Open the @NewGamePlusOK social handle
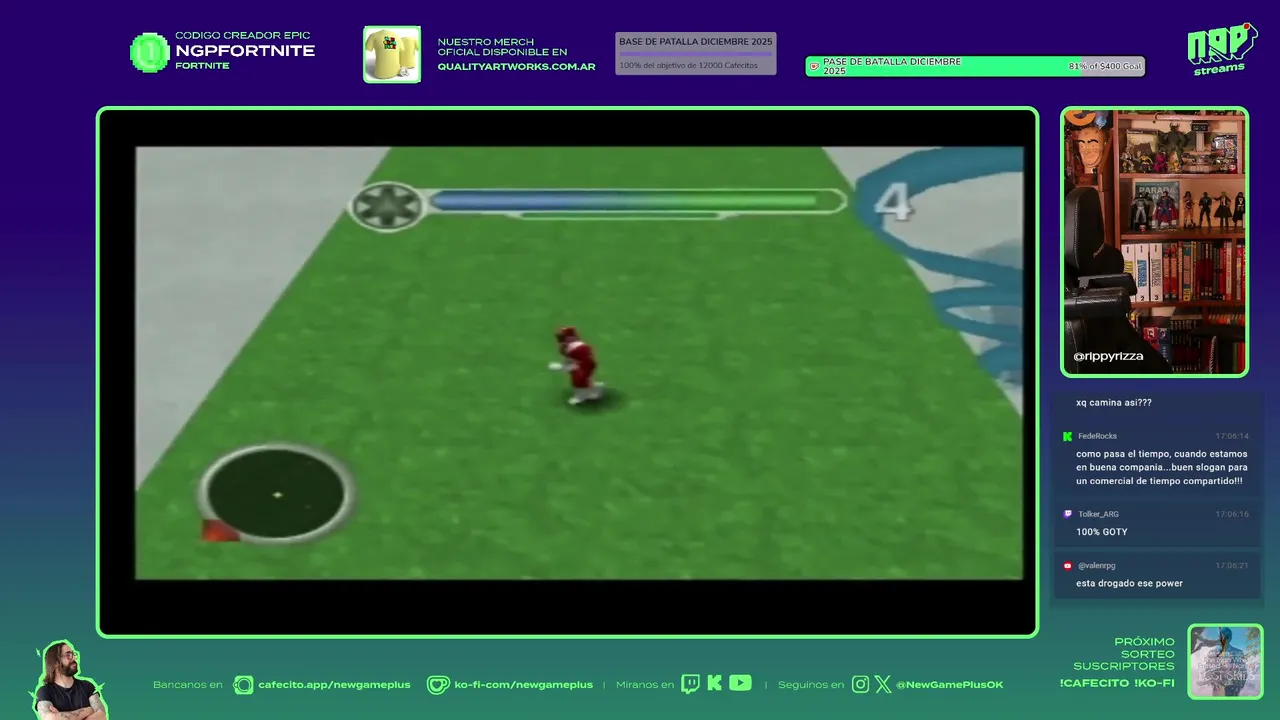 949,685
